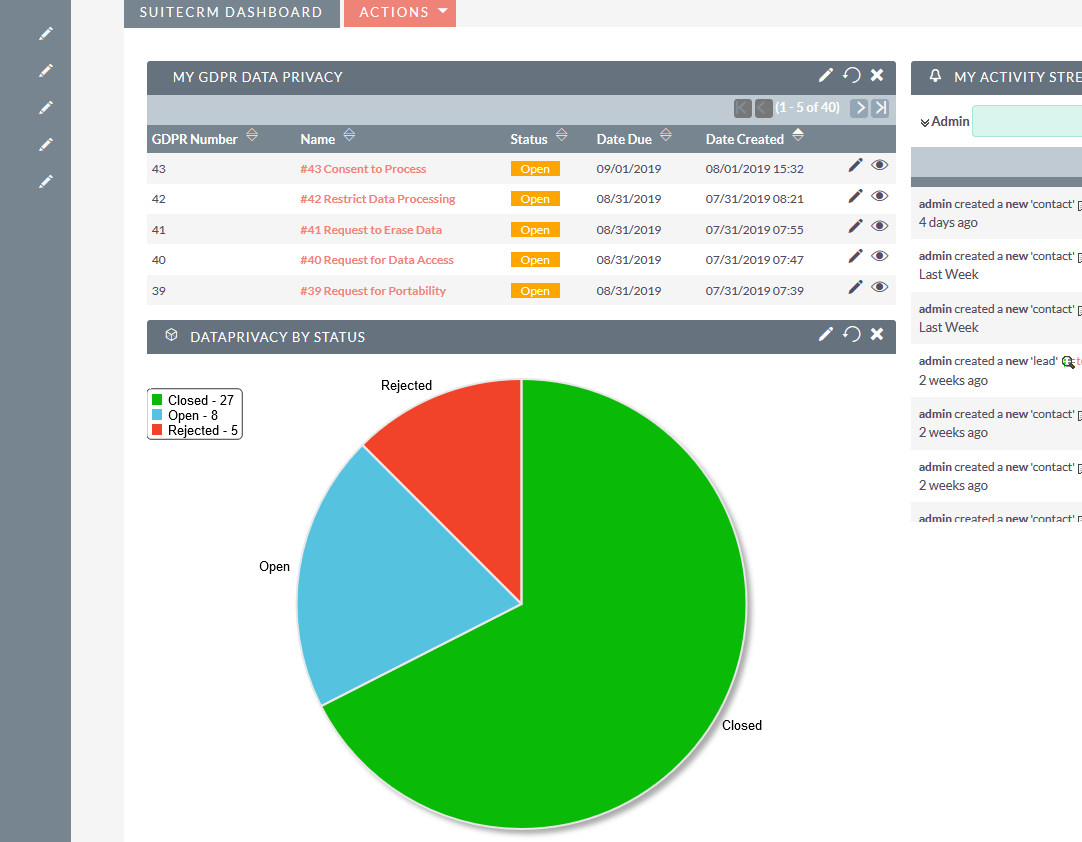Click the blue Open legend swatch
Image resolution: width=1082 pixels, height=842 pixels.
coord(157,415)
